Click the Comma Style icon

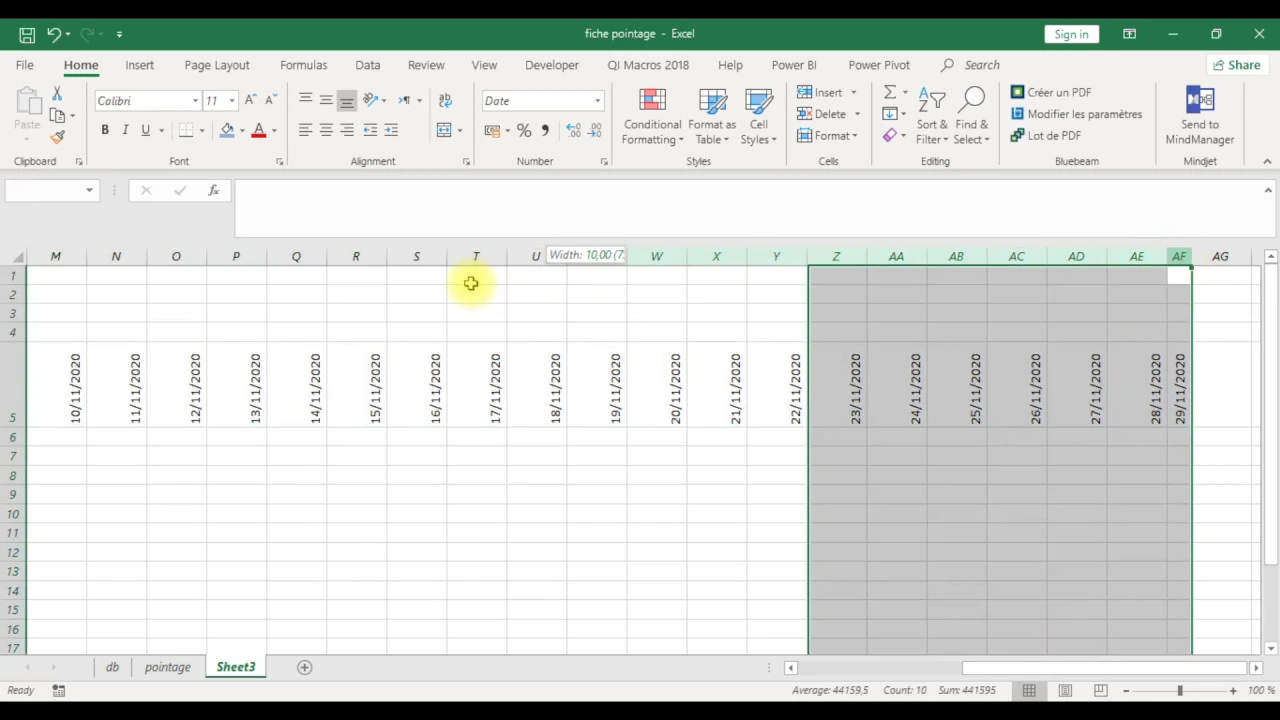click(x=545, y=130)
